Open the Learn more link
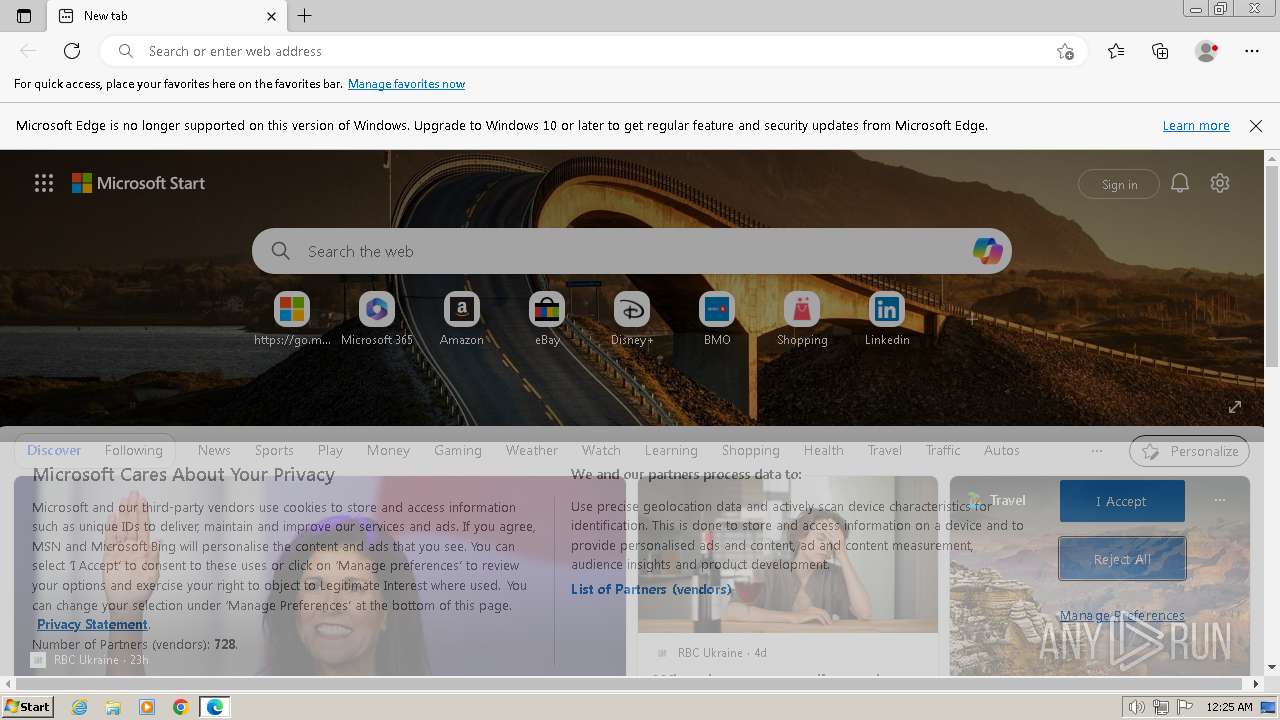Viewport: 1280px width, 720px height. click(1196, 126)
